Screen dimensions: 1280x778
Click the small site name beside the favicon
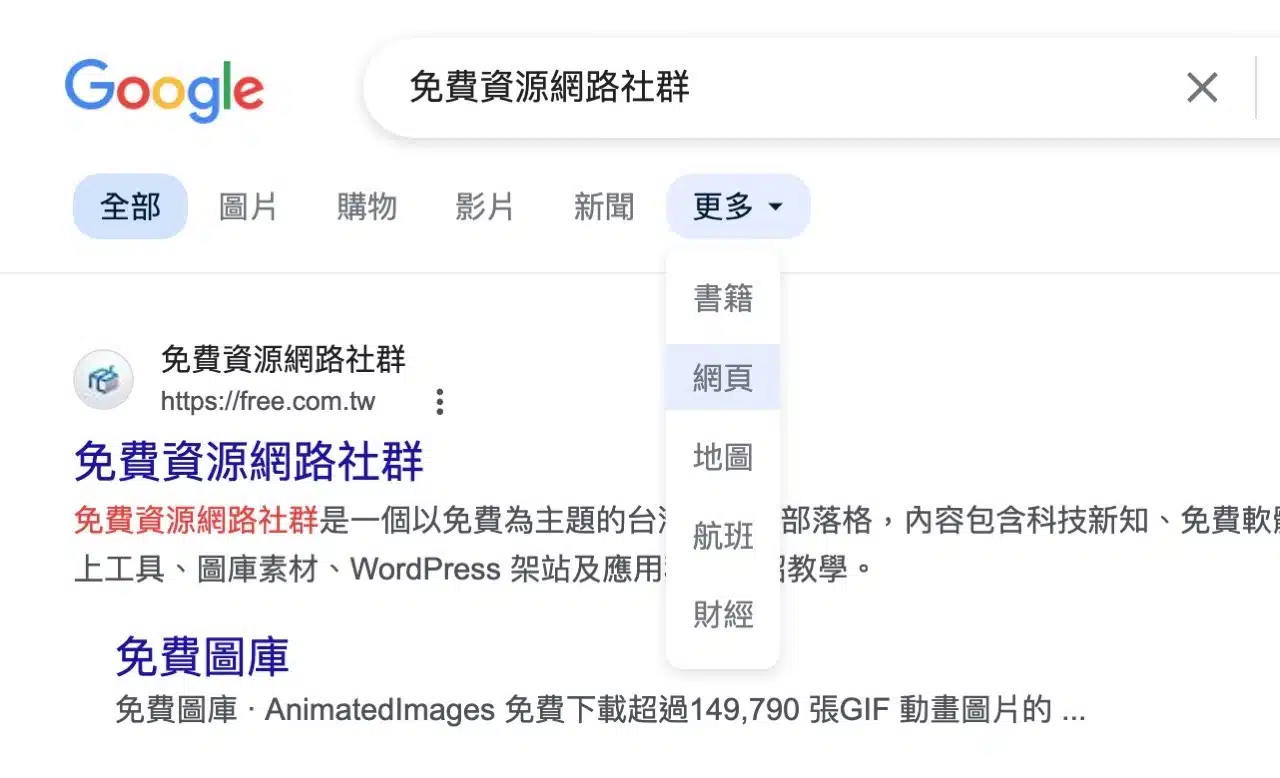pyautogui.click(x=283, y=359)
